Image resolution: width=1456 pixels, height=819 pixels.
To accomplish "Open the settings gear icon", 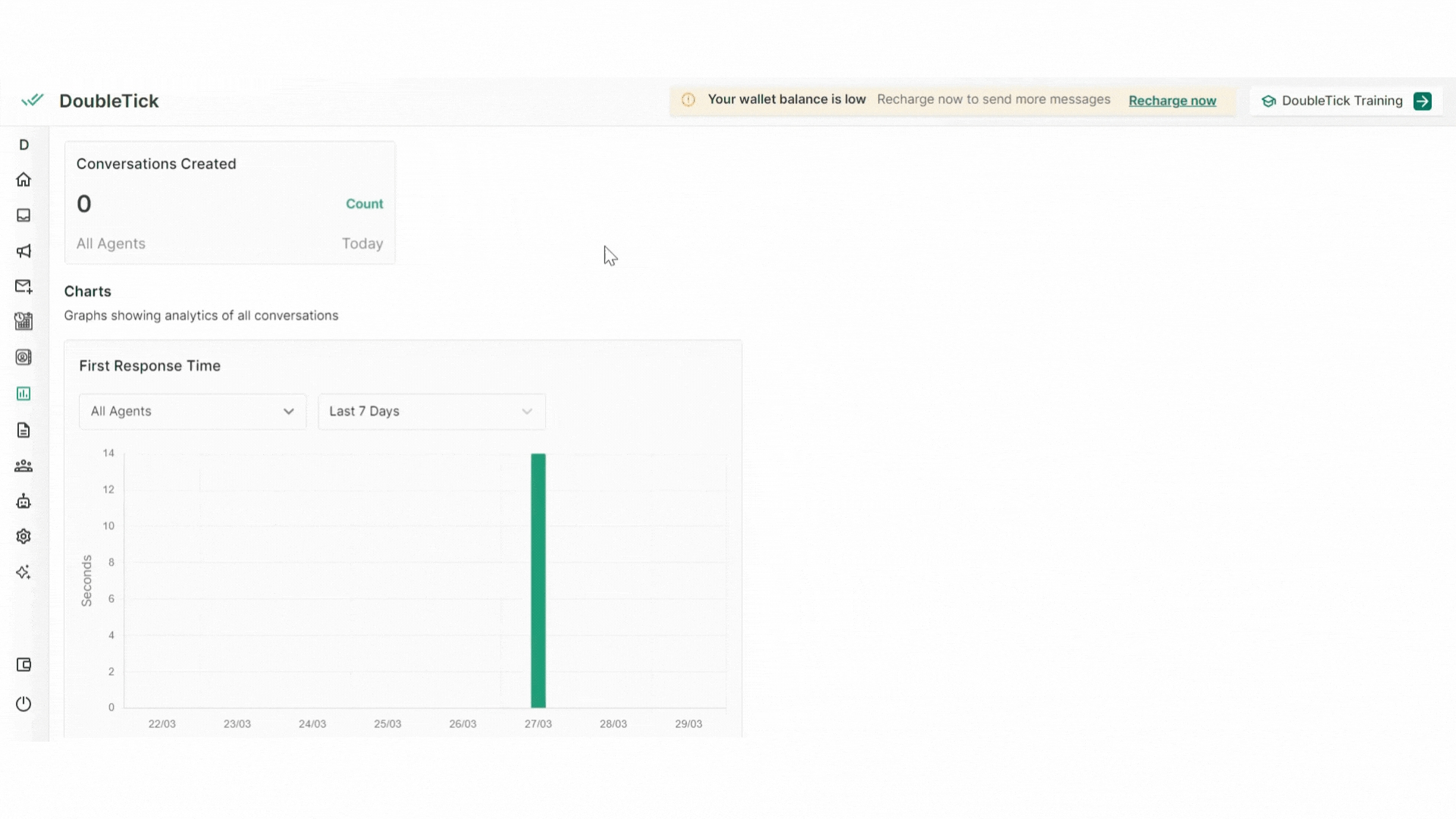I will point(24,536).
